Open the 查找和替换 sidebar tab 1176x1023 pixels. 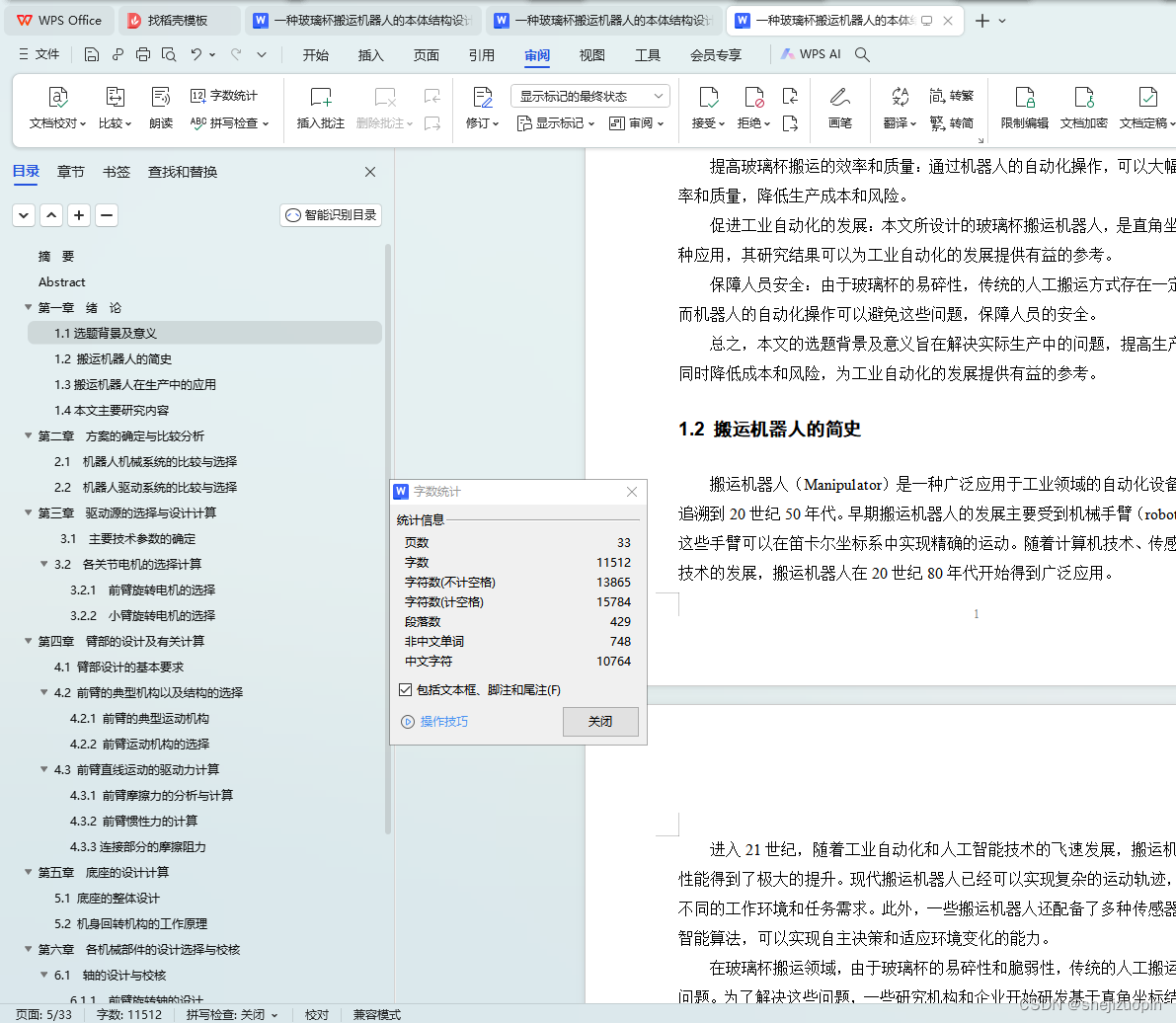click(x=183, y=172)
